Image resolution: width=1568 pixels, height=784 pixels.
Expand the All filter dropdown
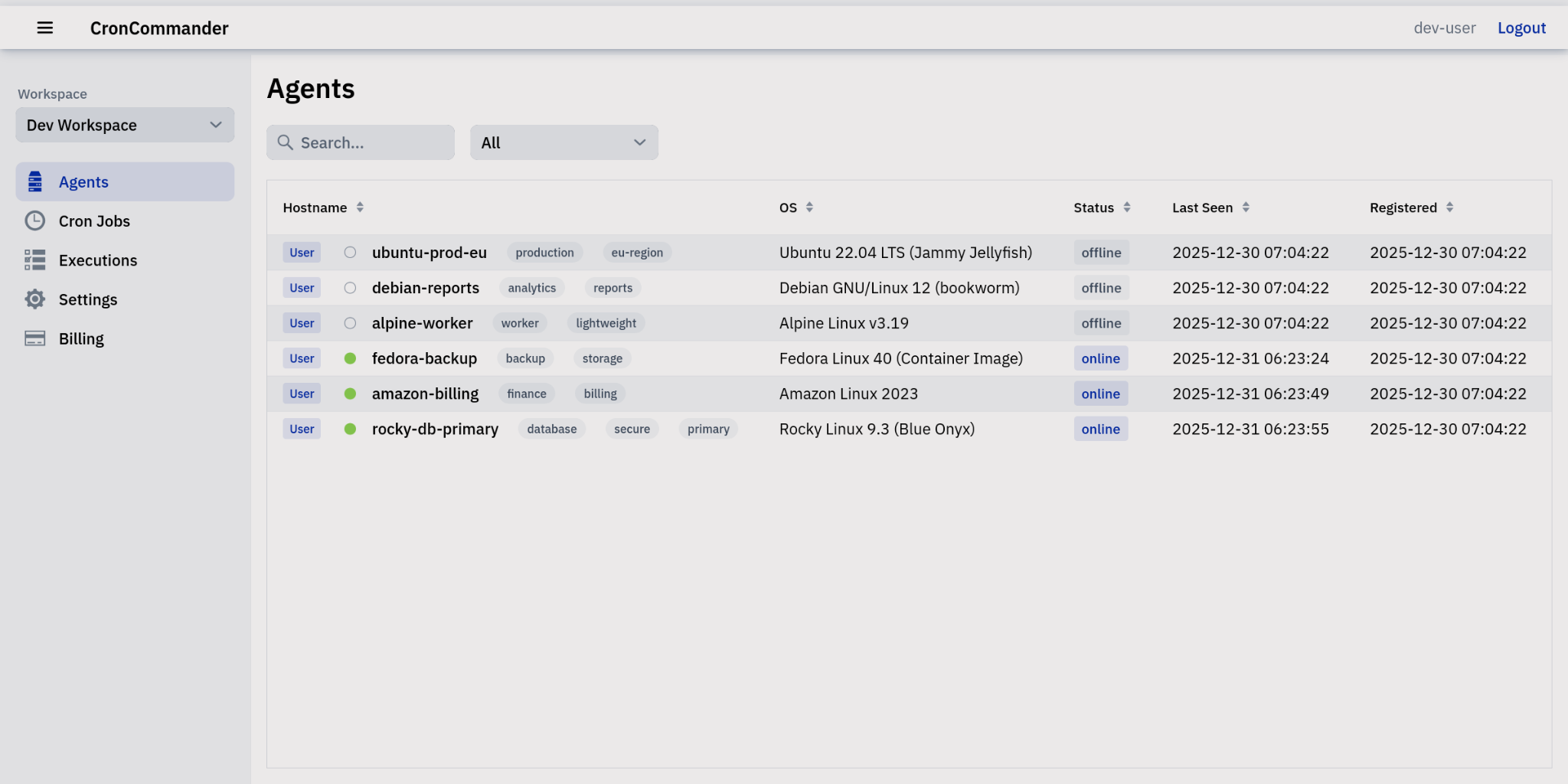[x=563, y=142]
